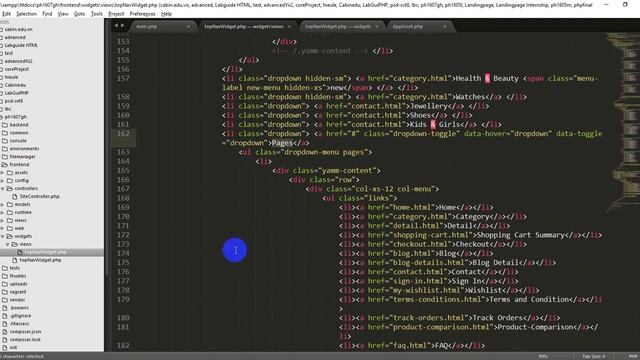The image size is (640, 360).
Task: Open the Help menu
Action: tap(166, 14)
